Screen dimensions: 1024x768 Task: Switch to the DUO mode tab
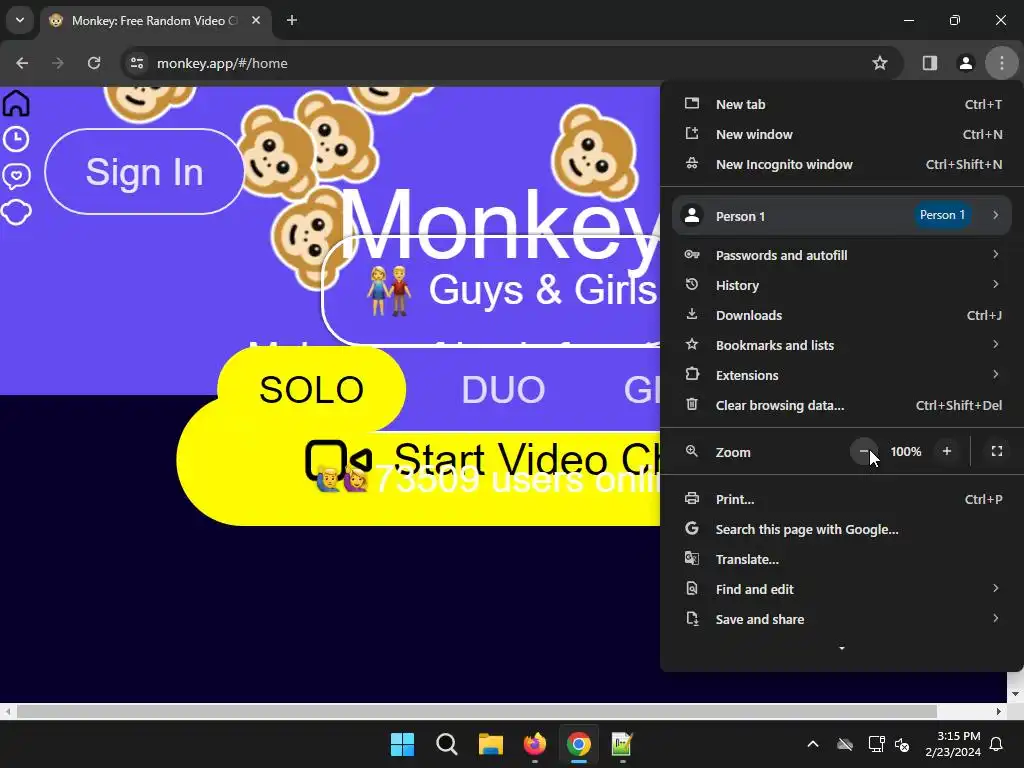tap(503, 389)
